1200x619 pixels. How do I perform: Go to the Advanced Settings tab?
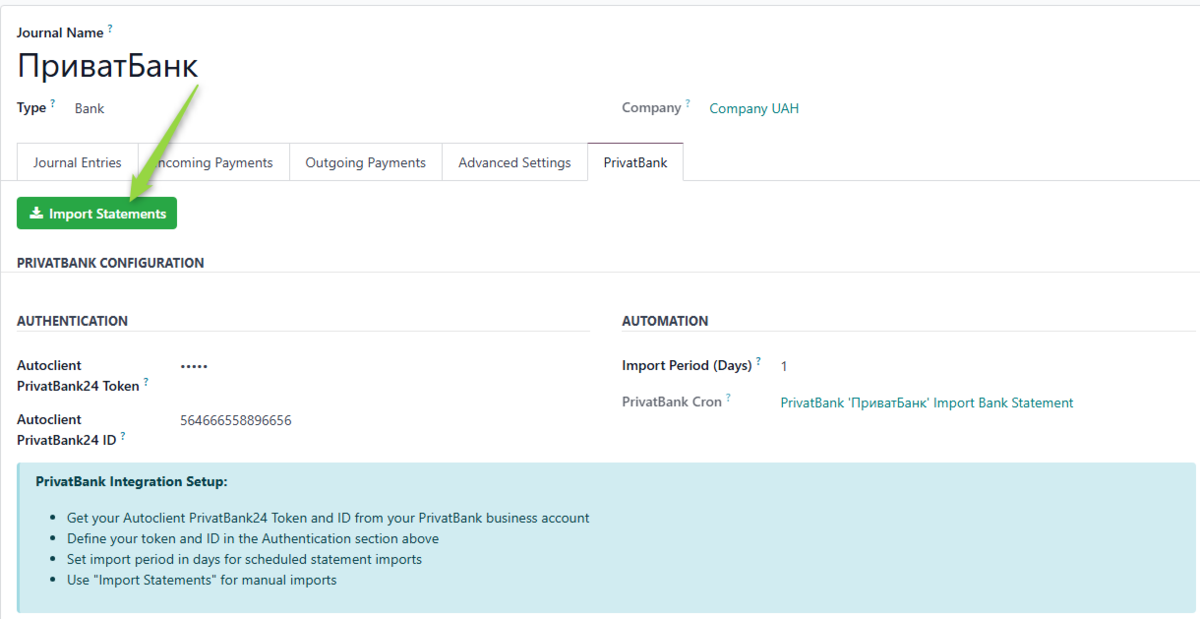pos(514,162)
